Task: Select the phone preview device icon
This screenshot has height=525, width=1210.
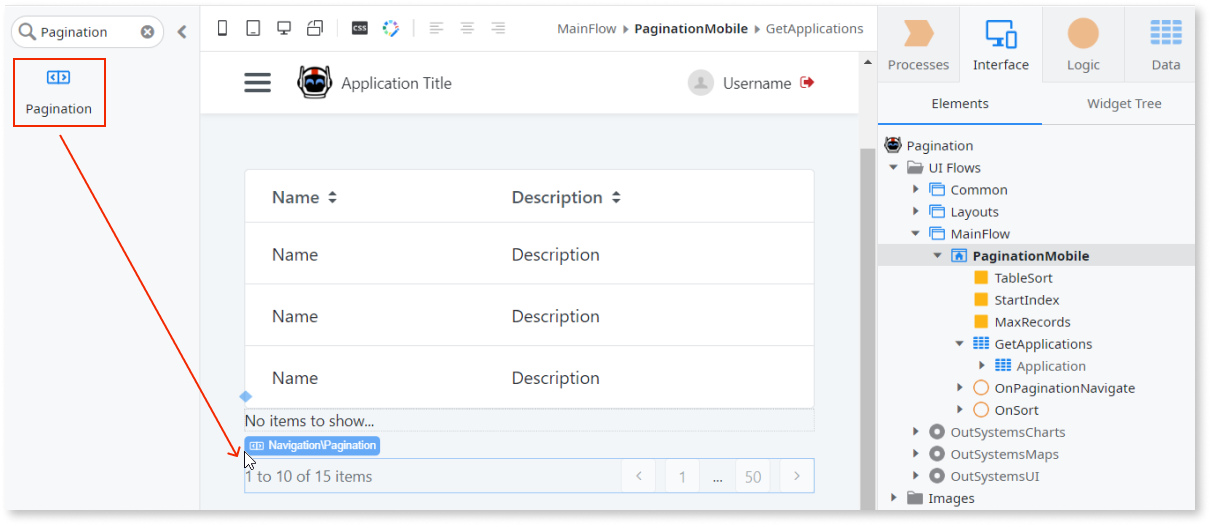Action: (222, 29)
